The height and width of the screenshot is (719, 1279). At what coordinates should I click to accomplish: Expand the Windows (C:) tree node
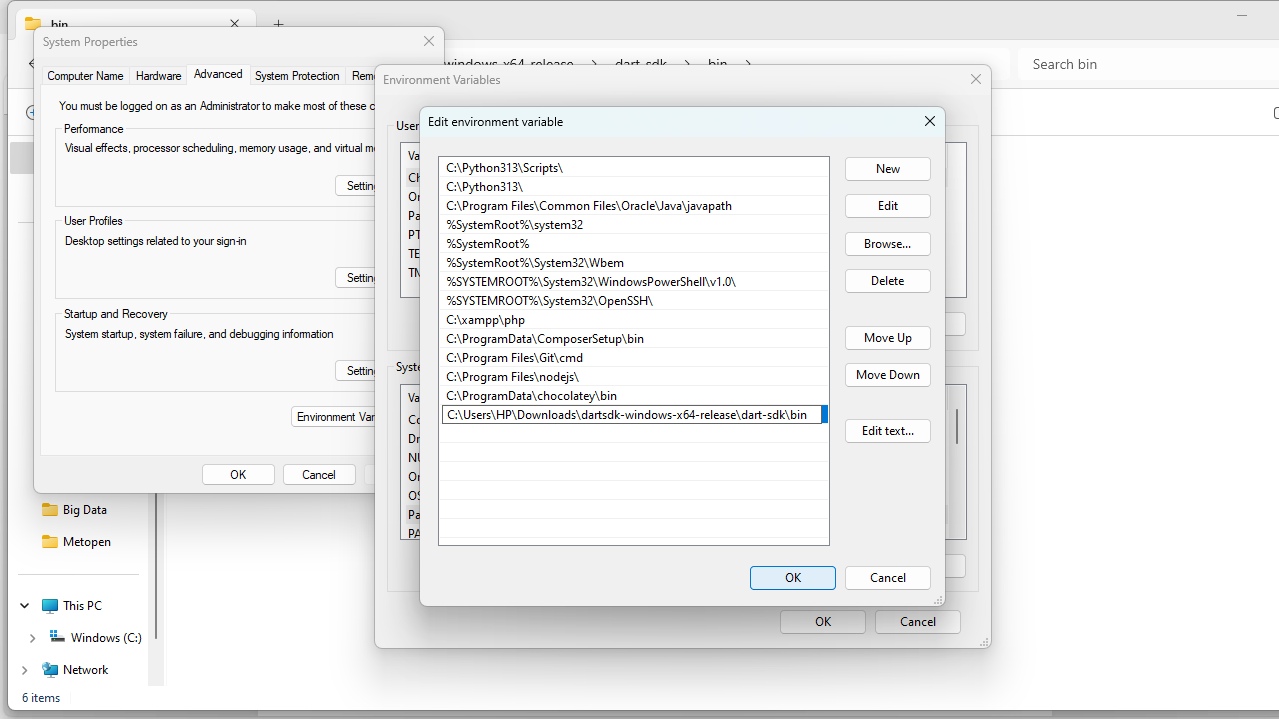click(33, 638)
